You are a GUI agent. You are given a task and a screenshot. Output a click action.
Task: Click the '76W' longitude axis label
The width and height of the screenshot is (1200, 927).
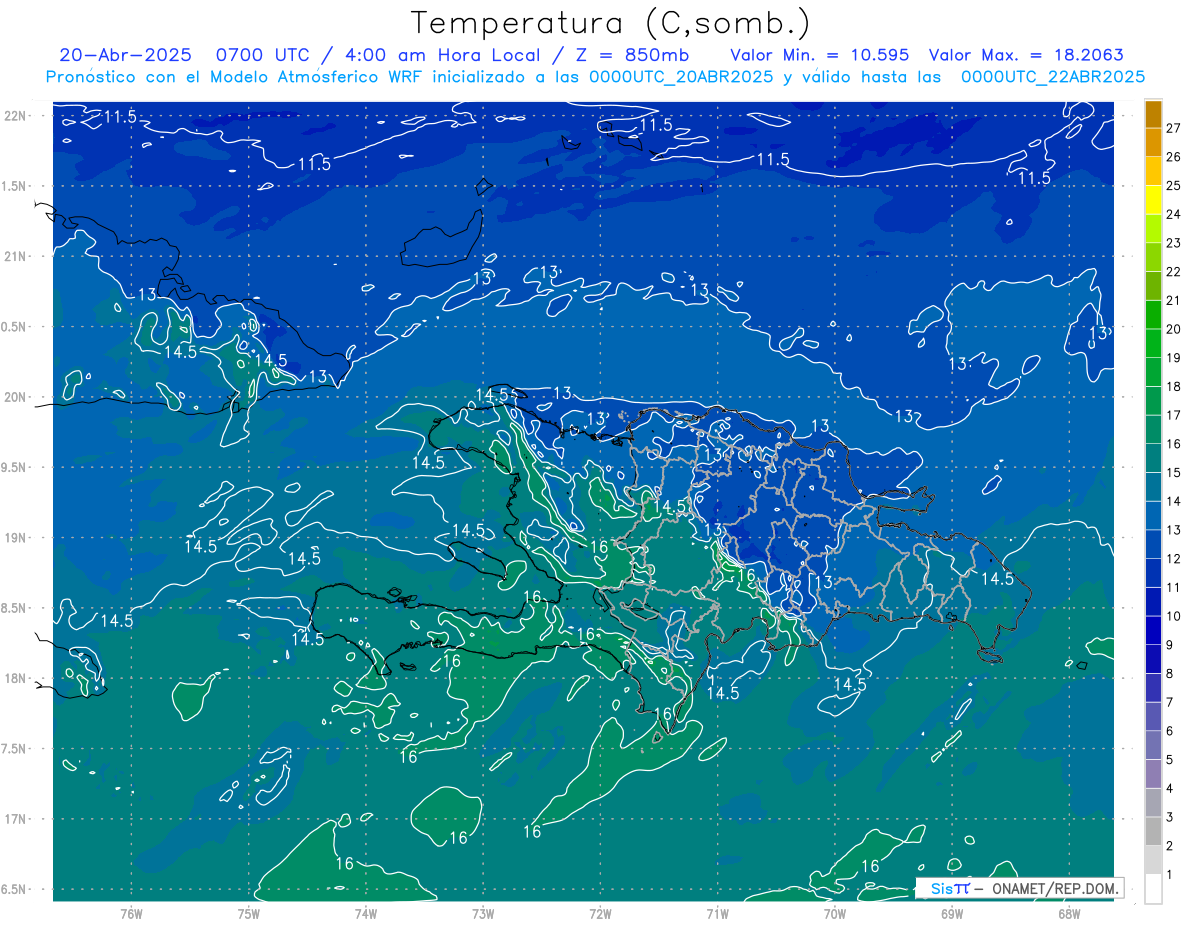tap(131, 913)
